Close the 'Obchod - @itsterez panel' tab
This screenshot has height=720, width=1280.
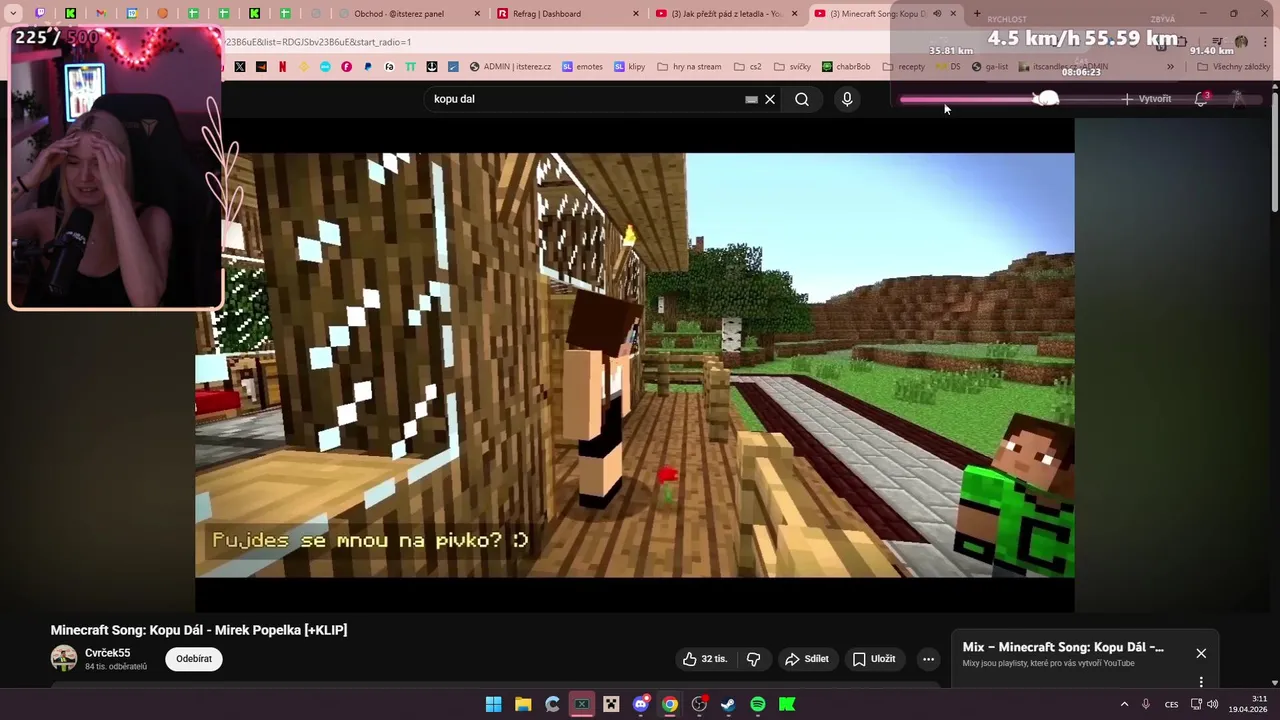click(x=477, y=14)
